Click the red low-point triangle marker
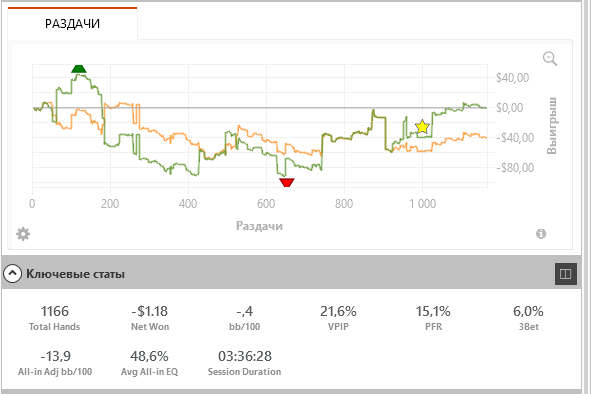This screenshot has height=394, width=591. [287, 182]
